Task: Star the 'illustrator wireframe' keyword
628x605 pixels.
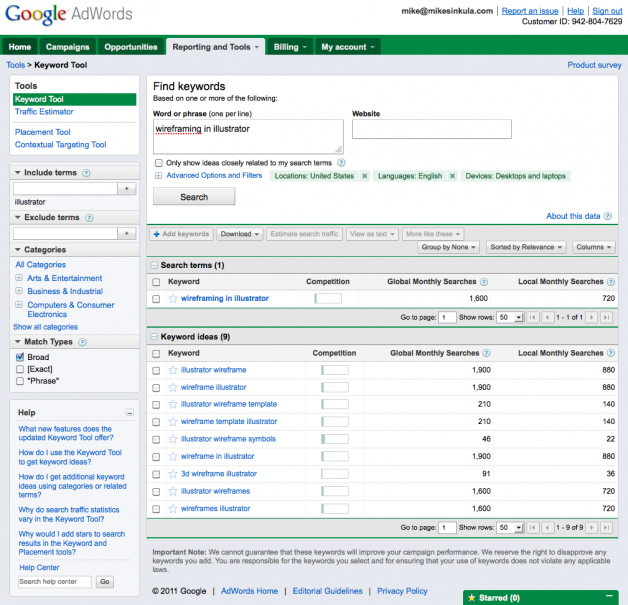Action: [173, 370]
